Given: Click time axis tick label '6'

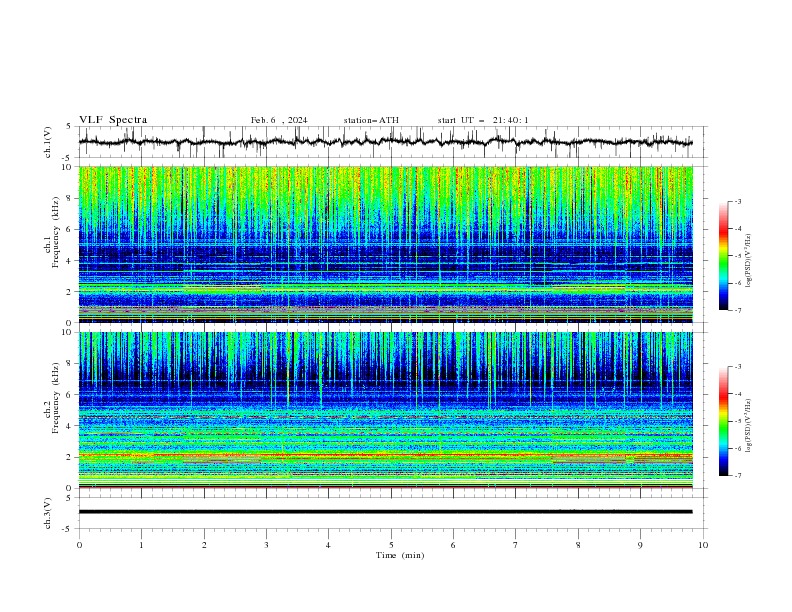Looking at the screenshot, I should 453,545.
